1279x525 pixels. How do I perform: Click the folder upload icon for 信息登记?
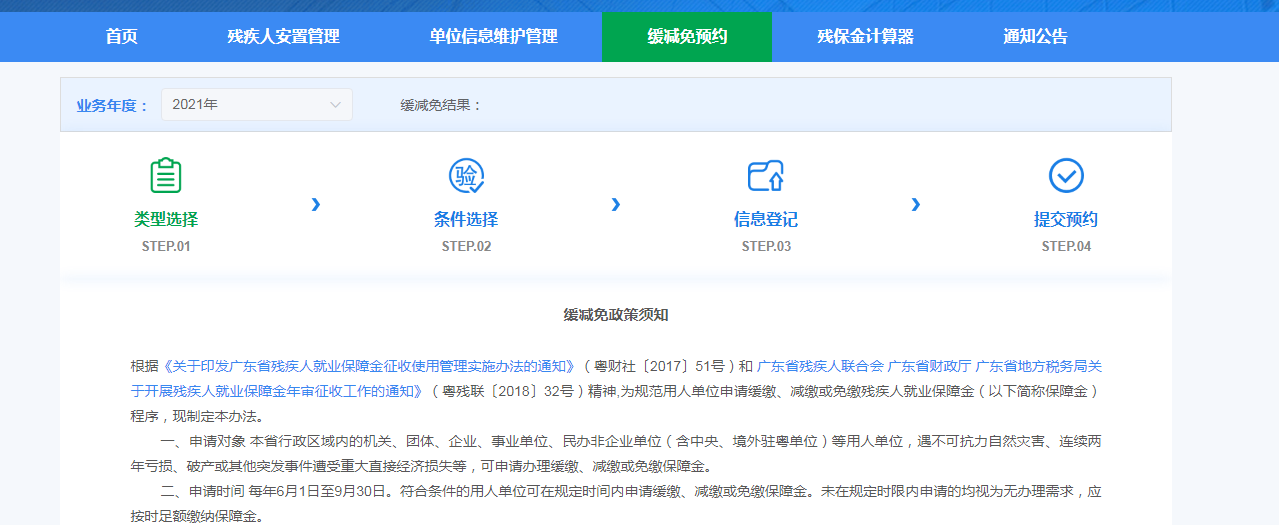pyautogui.click(x=766, y=176)
